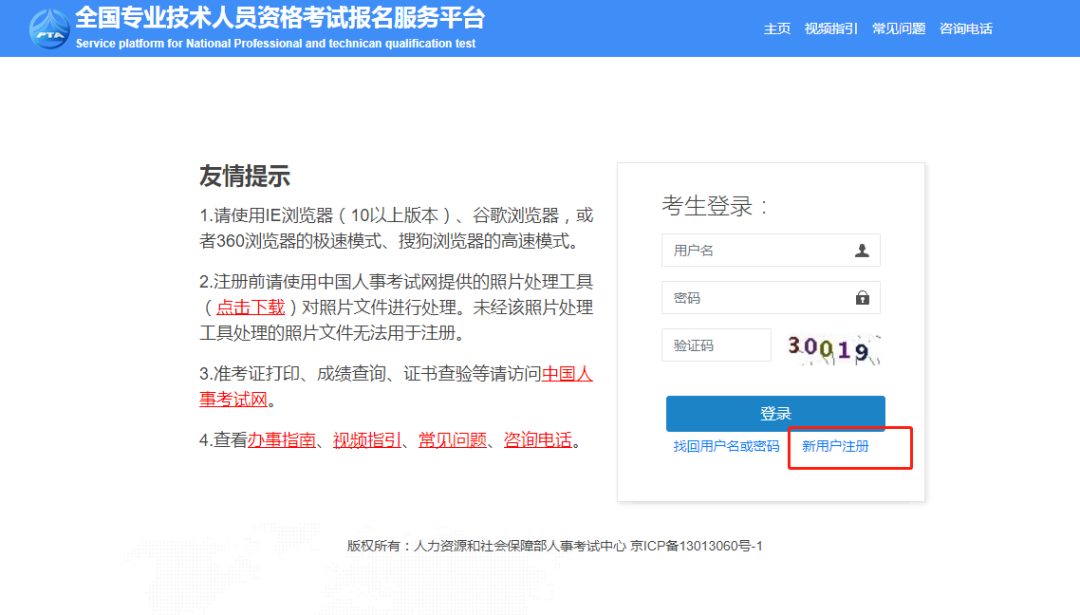Click the 密码 password input field

760,297
